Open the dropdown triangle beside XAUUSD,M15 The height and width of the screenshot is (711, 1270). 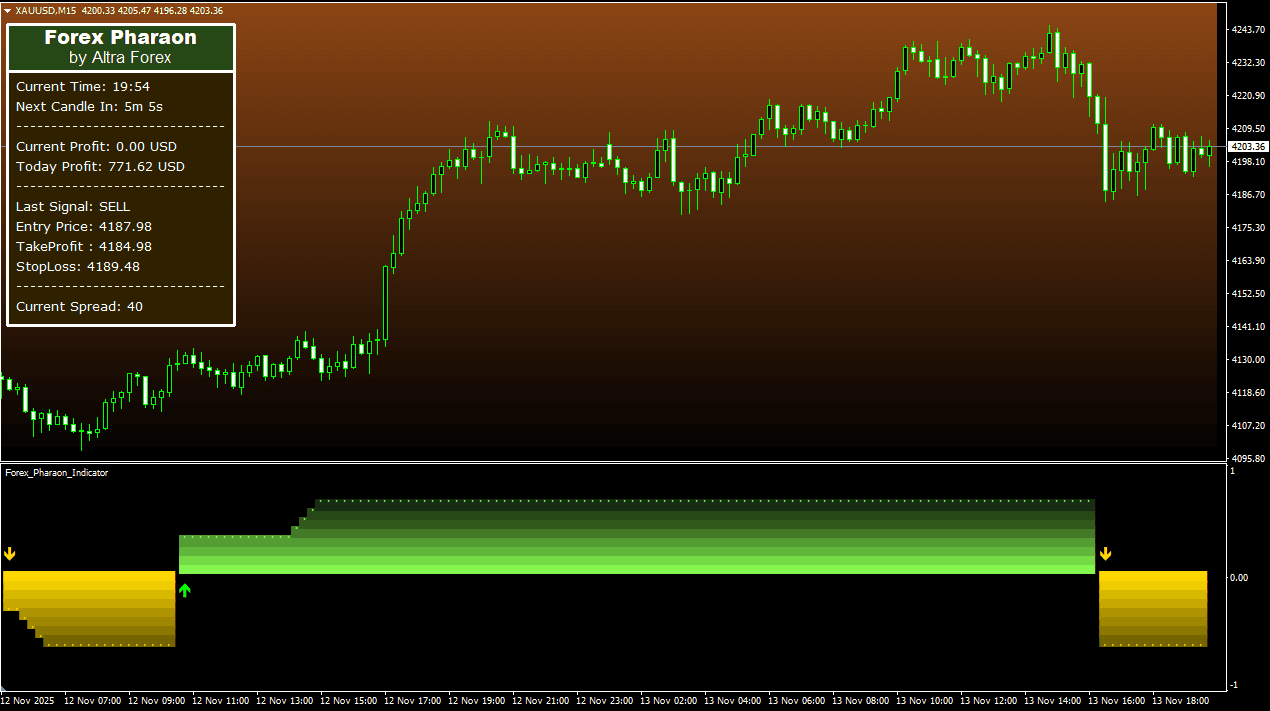coord(8,10)
